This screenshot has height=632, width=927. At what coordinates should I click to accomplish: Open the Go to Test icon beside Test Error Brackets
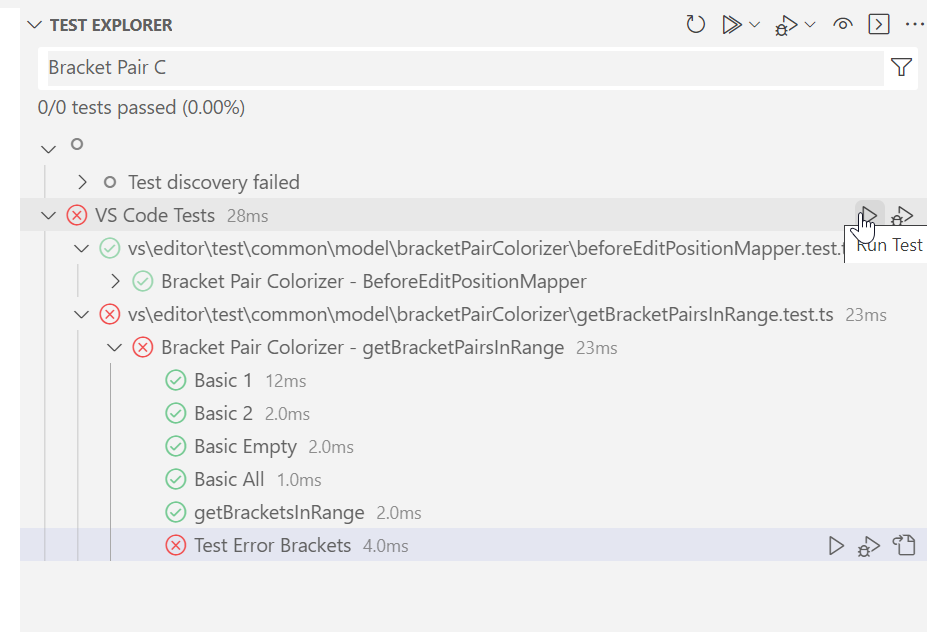(x=904, y=545)
